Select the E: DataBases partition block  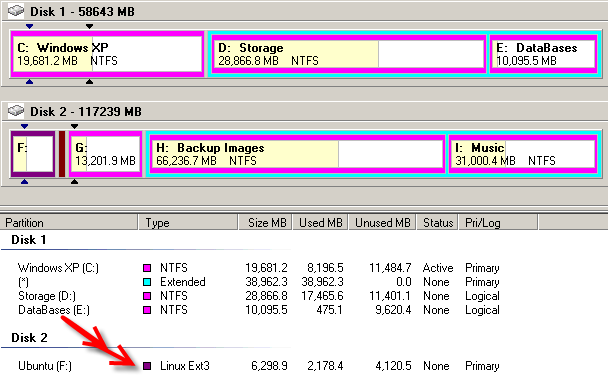tap(544, 54)
